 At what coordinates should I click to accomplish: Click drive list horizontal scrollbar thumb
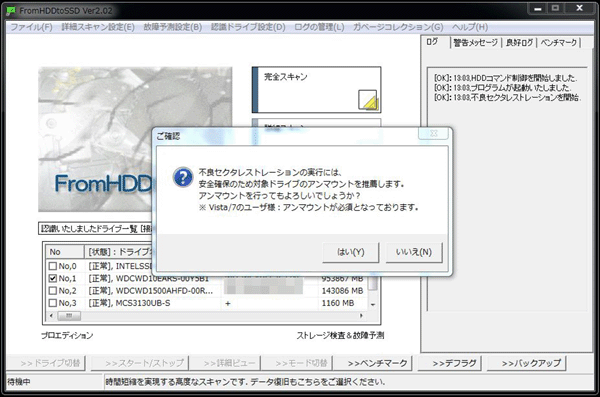69,316
